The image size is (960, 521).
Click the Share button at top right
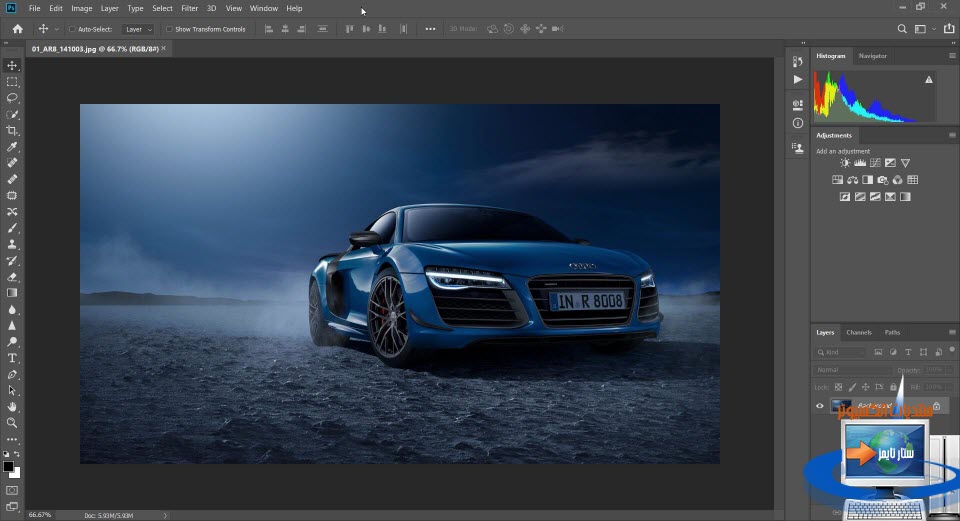coord(948,29)
